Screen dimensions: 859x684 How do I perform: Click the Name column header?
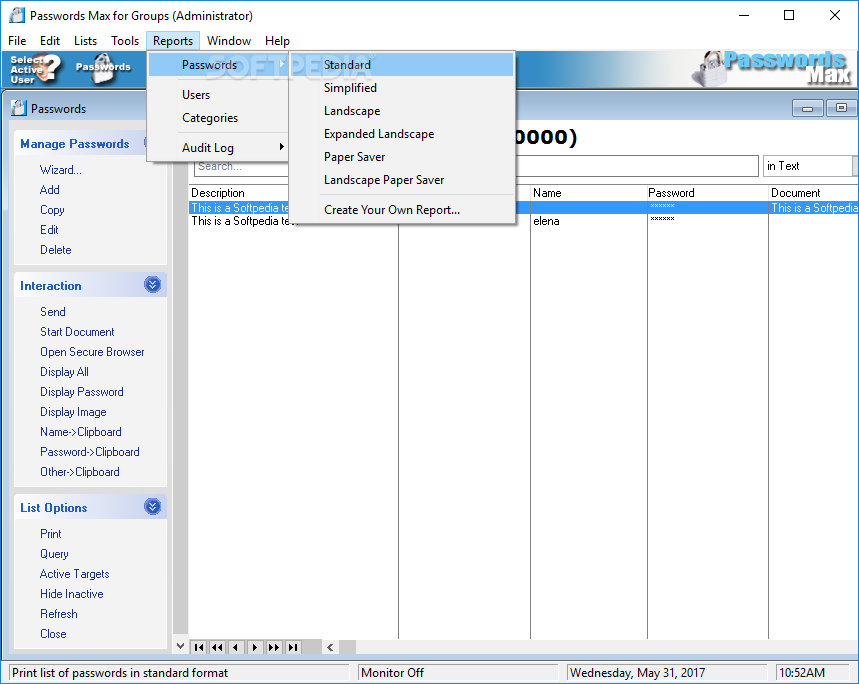coord(588,193)
